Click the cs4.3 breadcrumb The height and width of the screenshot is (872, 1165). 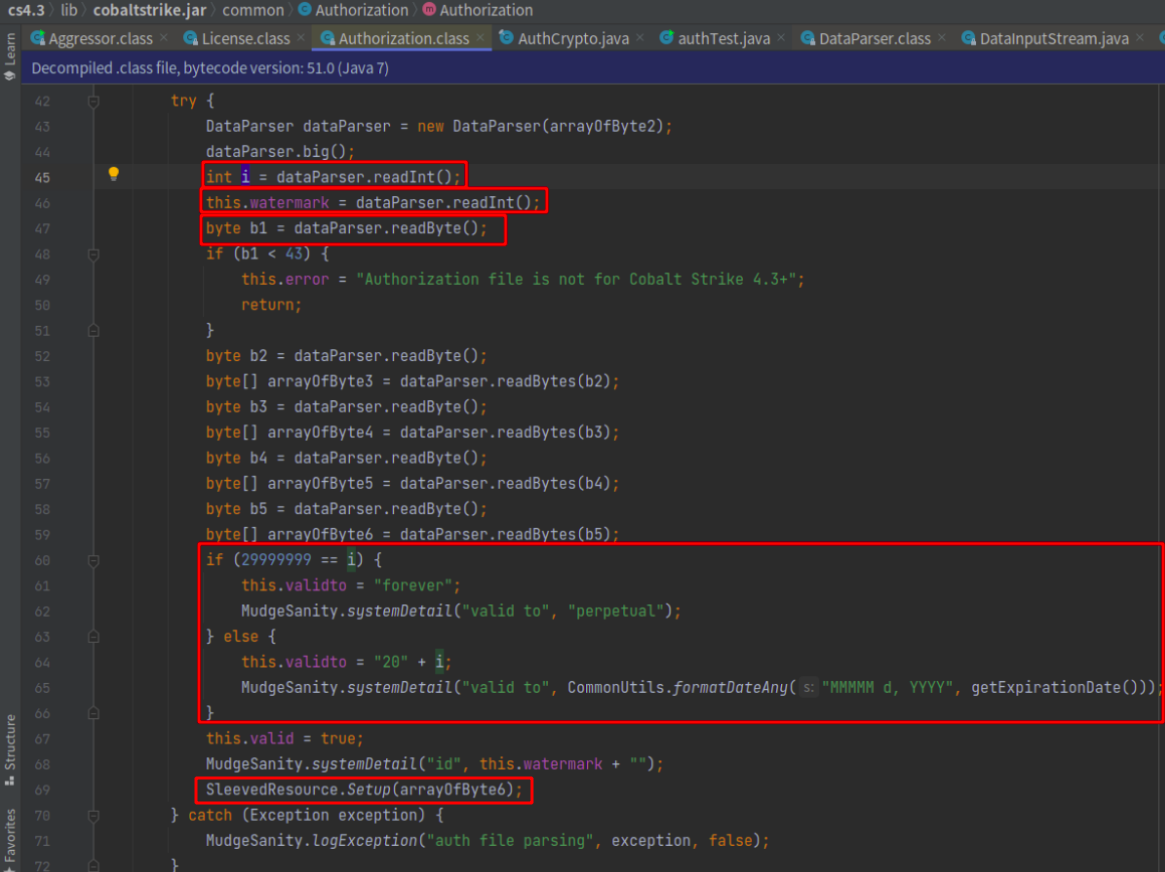pos(26,10)
